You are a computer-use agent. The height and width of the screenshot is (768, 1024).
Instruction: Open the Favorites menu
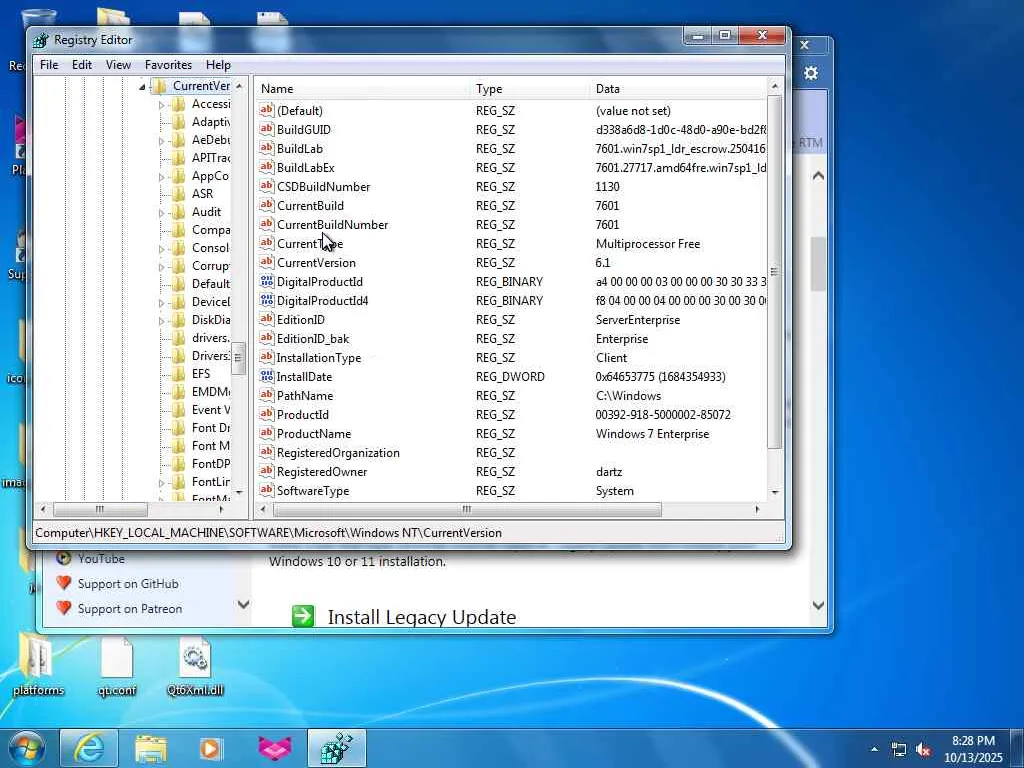click(x=168, y=65)
